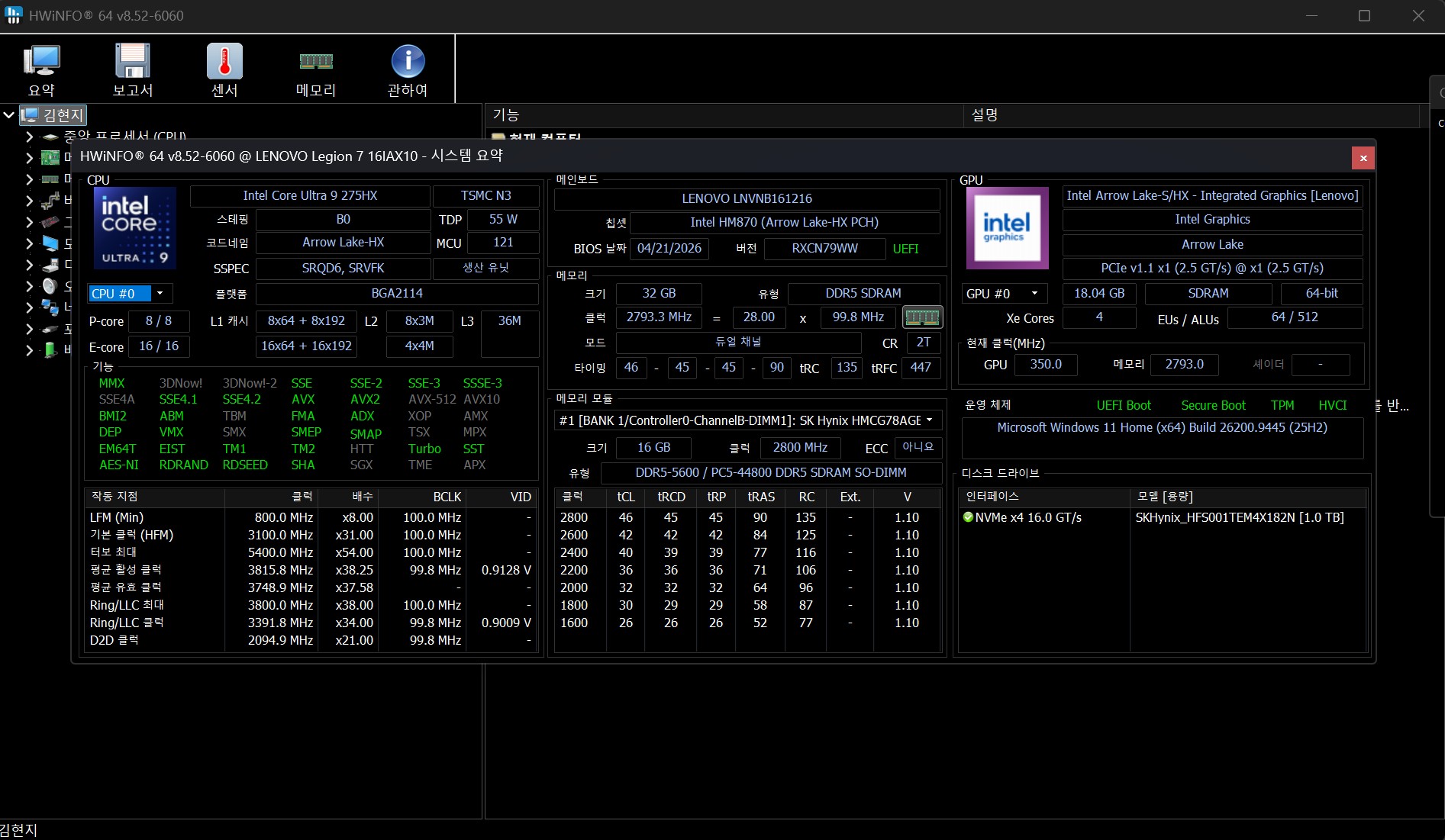
Task: Click the DDR5 SDRAM memory type field
Action: pos(863,294)
